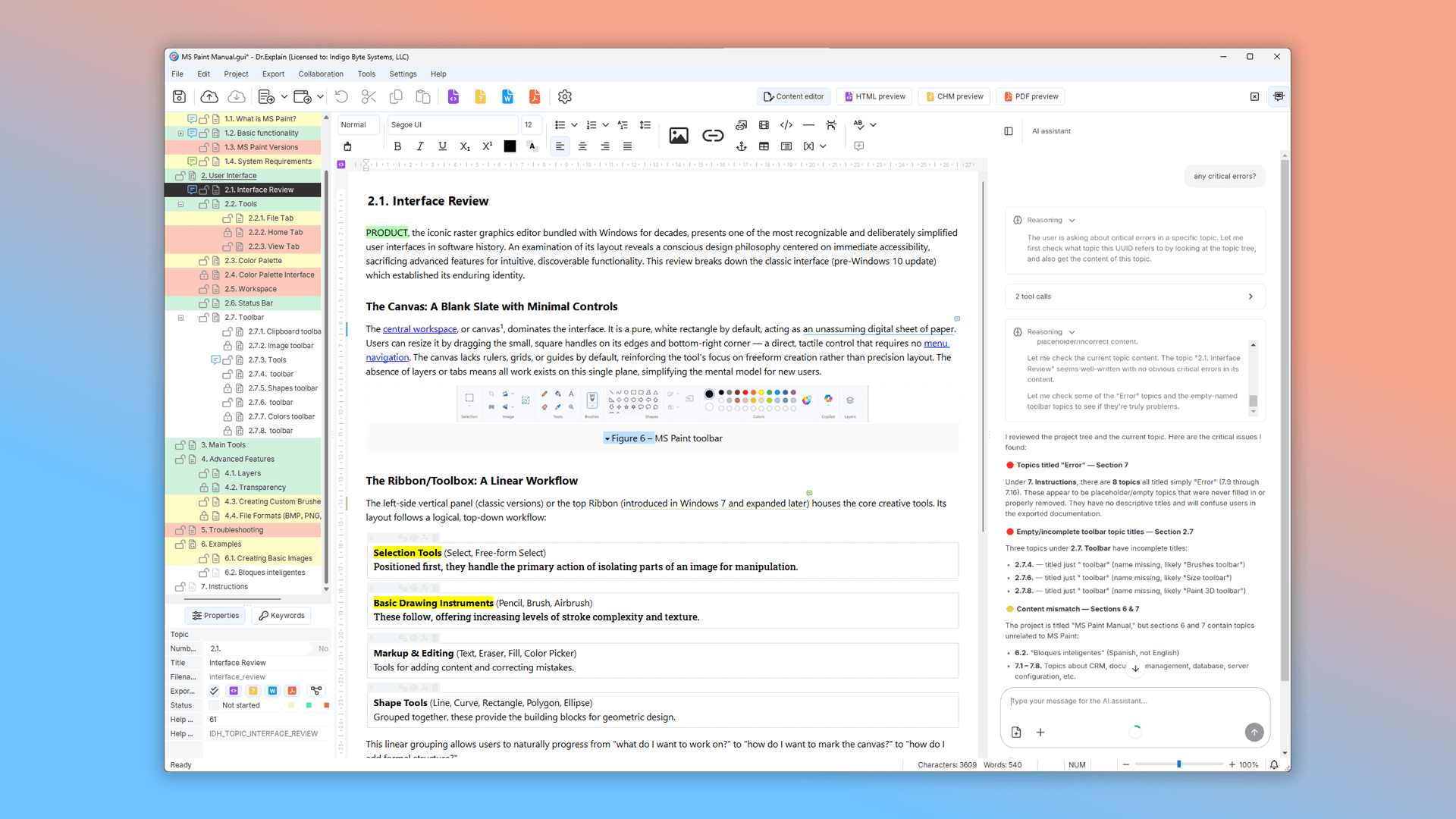Open the File menu

[177, 74]
